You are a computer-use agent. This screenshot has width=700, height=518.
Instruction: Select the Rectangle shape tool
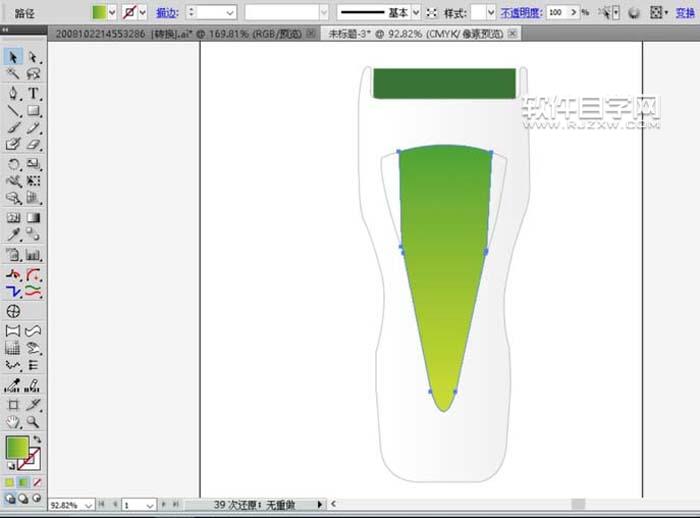pyautogui.click(x=33, y=111)
